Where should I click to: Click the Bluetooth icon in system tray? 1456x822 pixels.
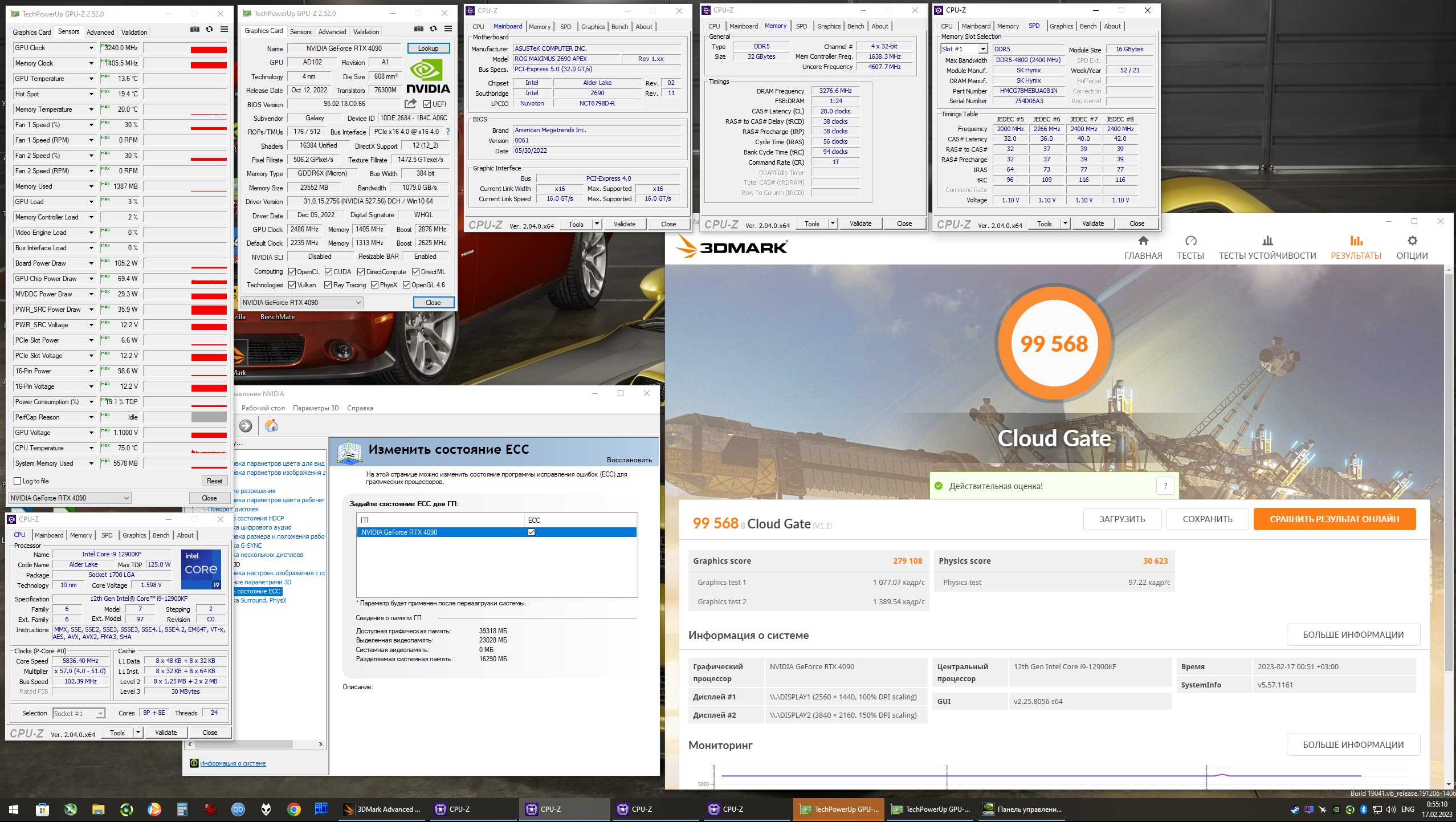click(x=1364, y=809)
